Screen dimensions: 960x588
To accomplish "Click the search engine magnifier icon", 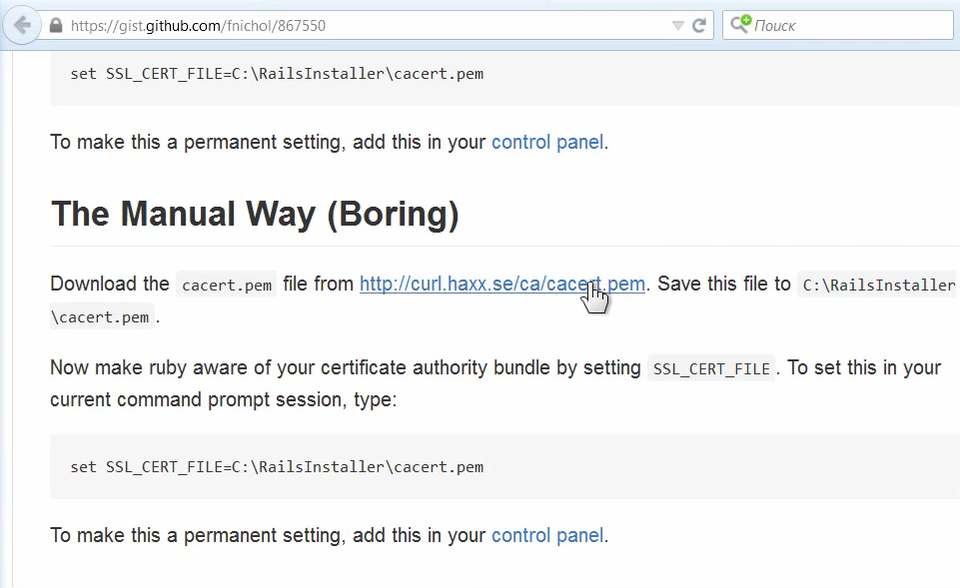I will [x=739, y=25].
